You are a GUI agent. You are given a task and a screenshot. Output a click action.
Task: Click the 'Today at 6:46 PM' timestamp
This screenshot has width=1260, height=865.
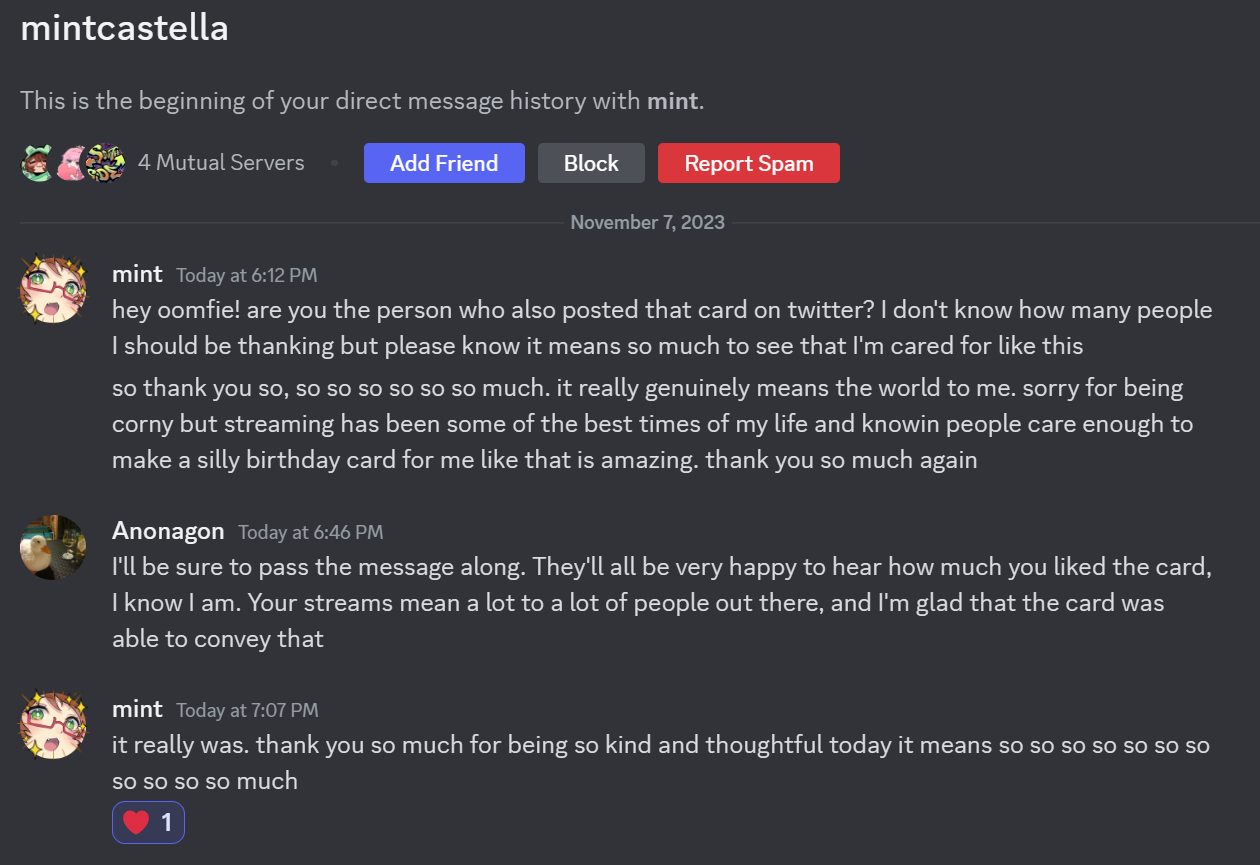pyautogui.click(x=310, y=532)
